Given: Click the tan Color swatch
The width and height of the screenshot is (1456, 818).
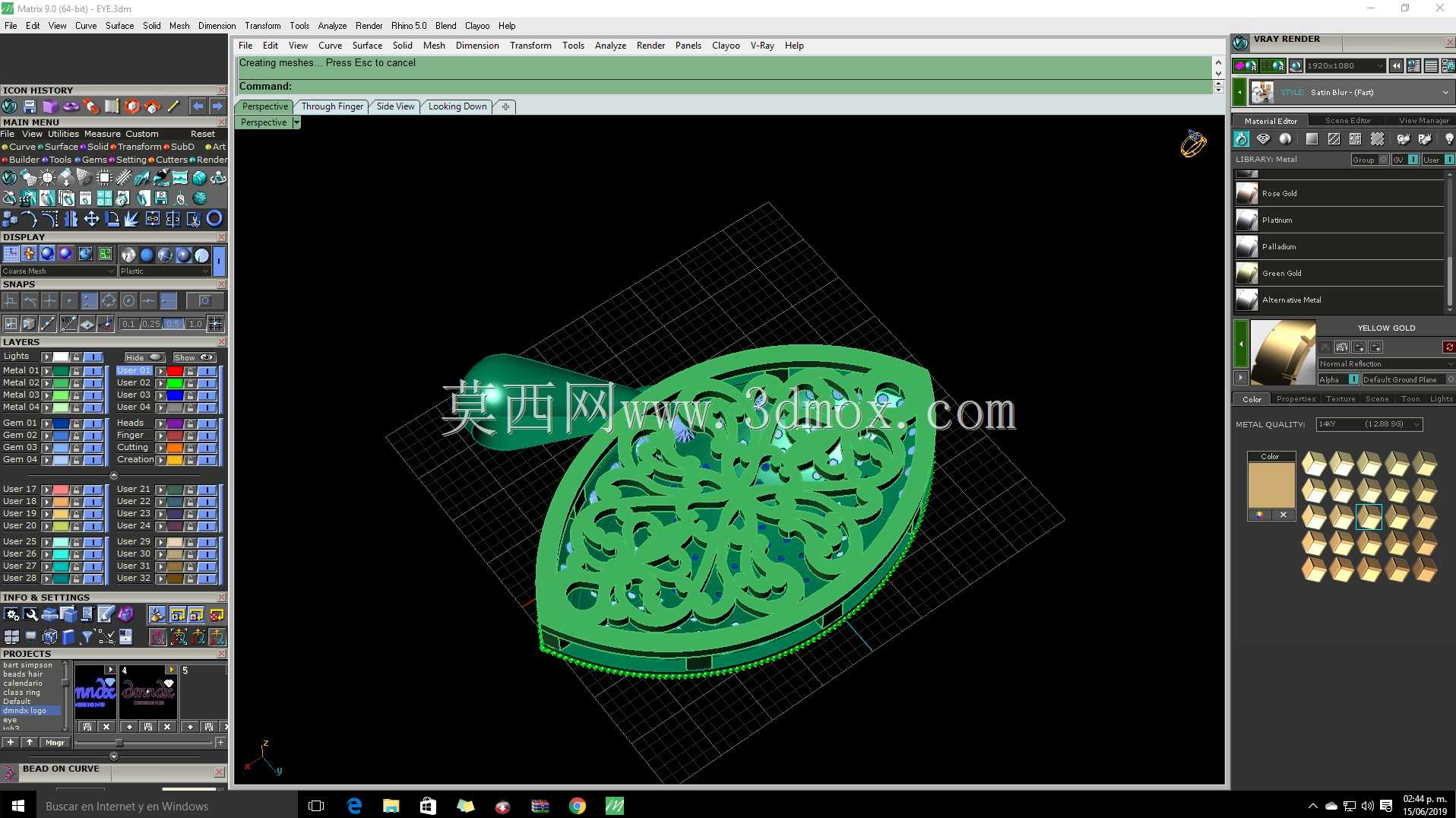Looking at the screenshot, I should [x=1271, y=485].
